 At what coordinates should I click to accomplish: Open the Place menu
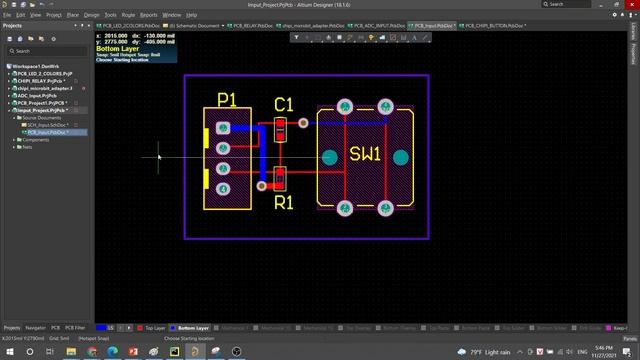click(x=73, y=15)
